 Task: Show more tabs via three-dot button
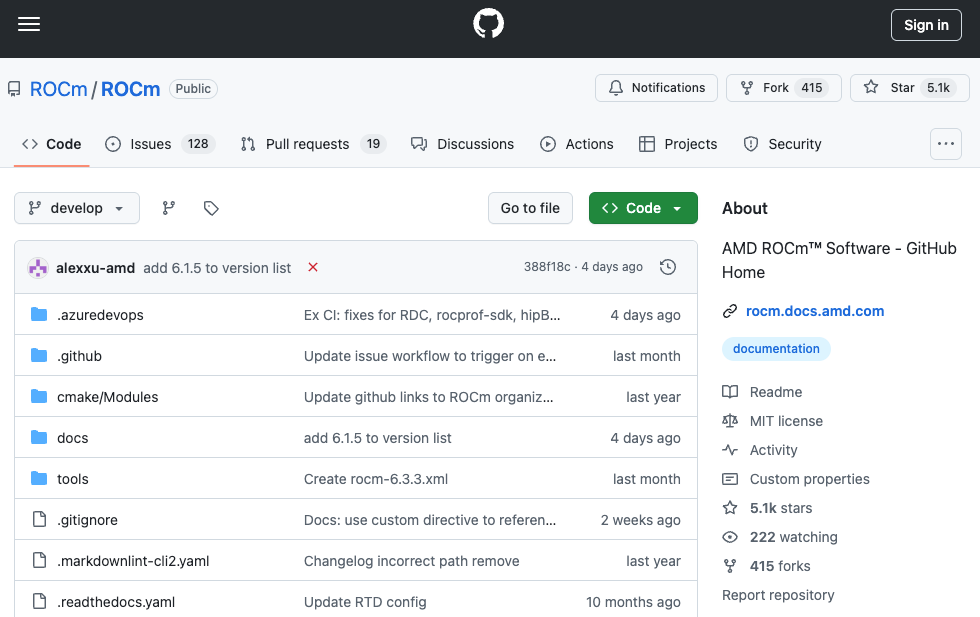945,144
